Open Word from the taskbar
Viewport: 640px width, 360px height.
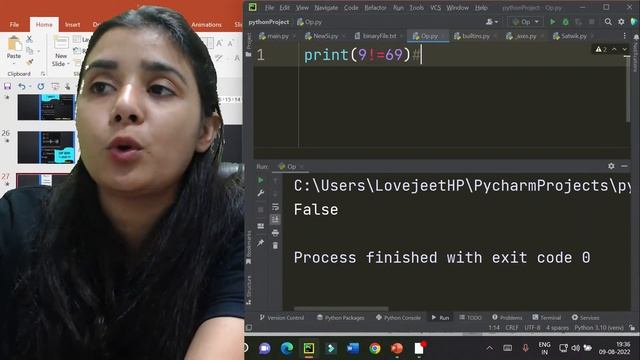[353, 348]
